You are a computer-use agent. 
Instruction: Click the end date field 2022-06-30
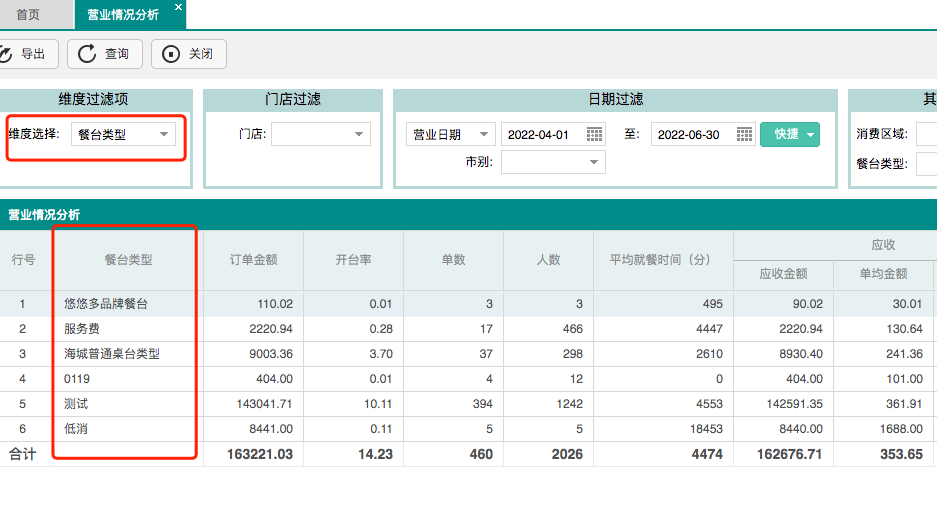click(x=690, y=134)
